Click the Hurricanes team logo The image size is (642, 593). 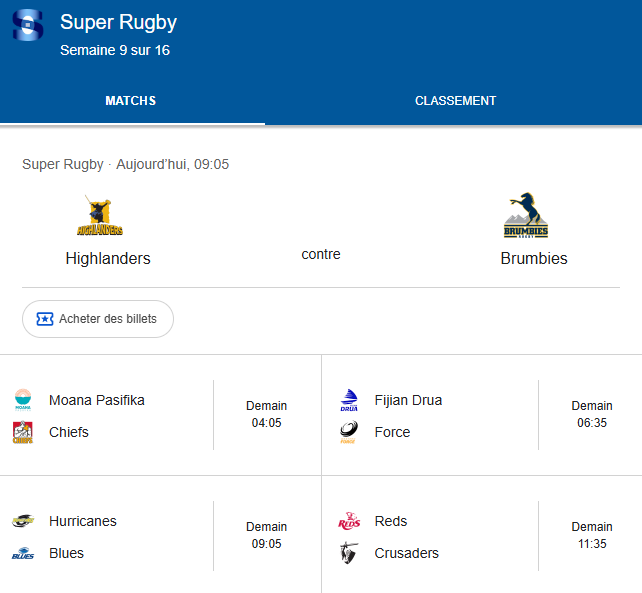coord(23,521)
